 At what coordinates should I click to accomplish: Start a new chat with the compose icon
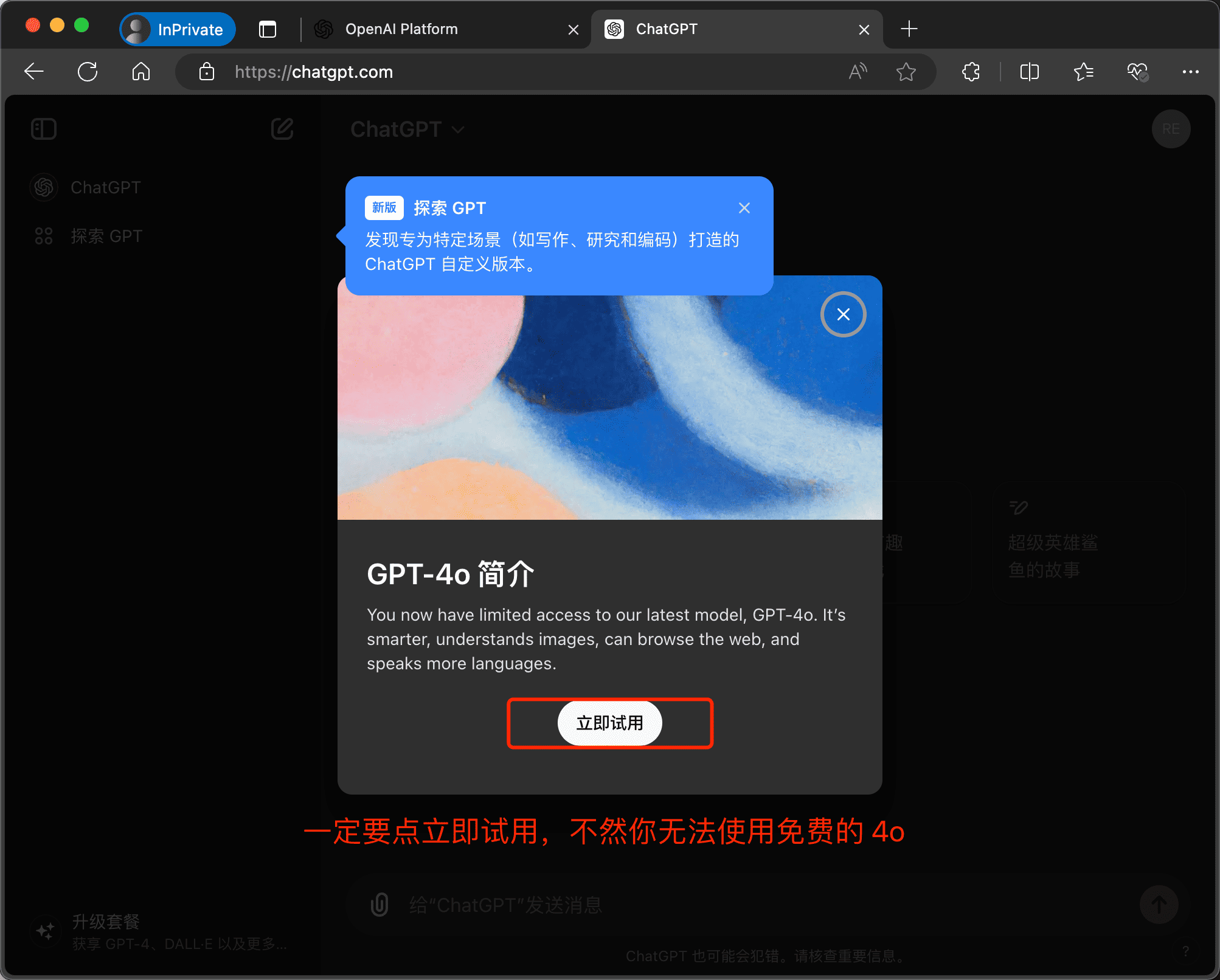[282, 129]
